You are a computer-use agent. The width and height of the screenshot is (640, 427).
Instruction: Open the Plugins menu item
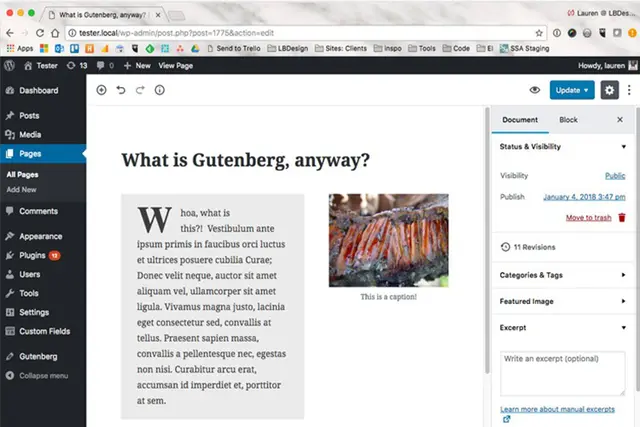(43, 256)
